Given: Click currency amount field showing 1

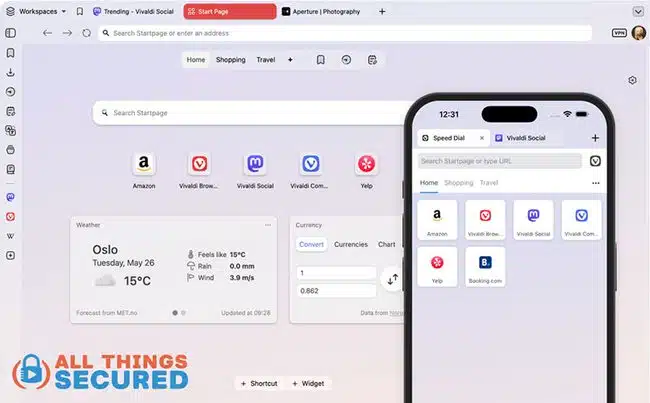Looking at the screenshot, I should pyautogui.click(x=336, y=273).
